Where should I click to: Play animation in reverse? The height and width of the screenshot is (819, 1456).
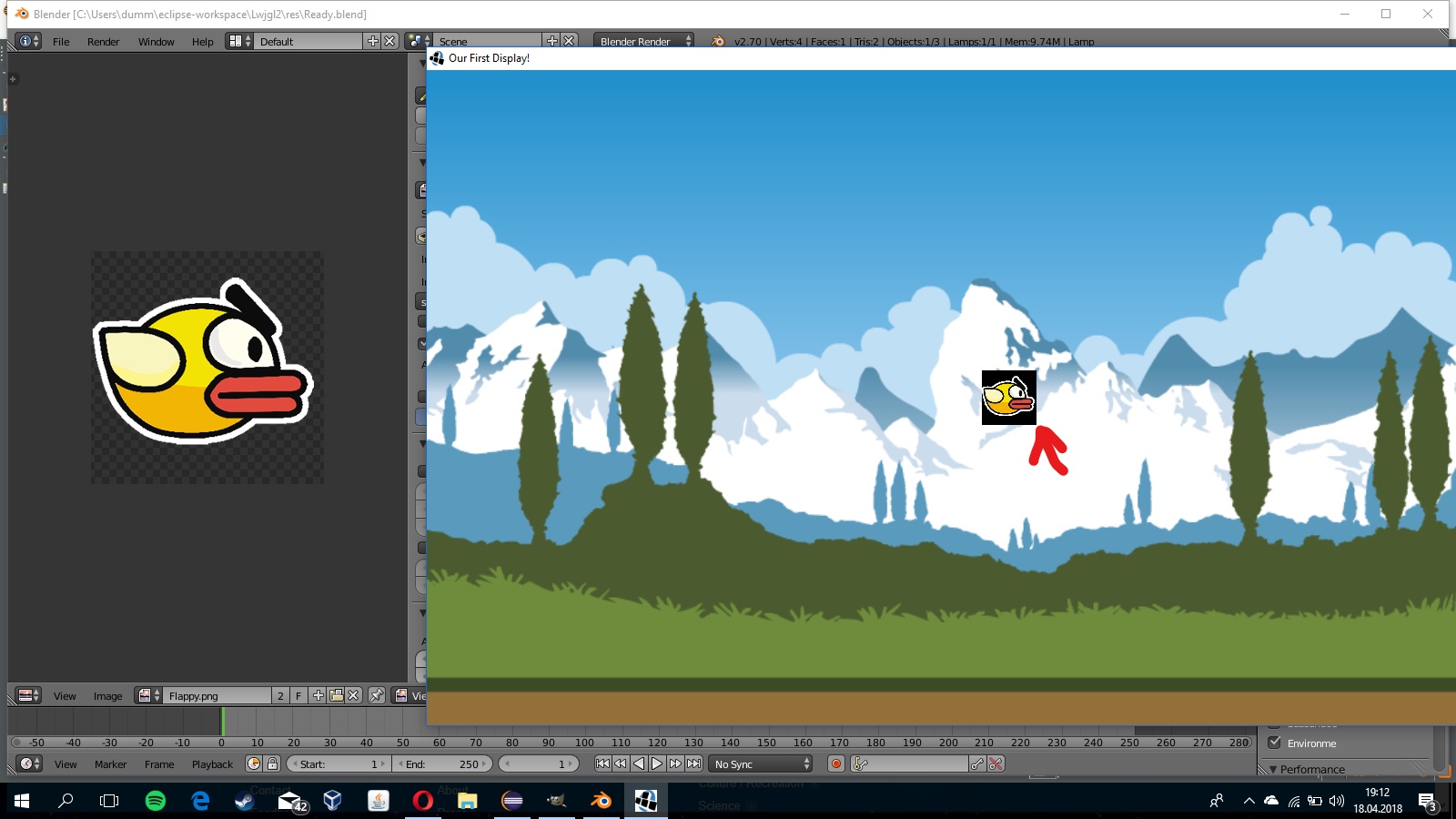tap(639, 763)
